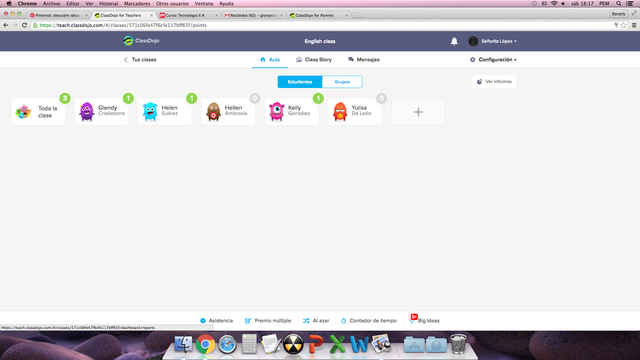Screen dimensions: 640x360
Task: Open Calculator from the dock
Action: click(x=249, y=344)
